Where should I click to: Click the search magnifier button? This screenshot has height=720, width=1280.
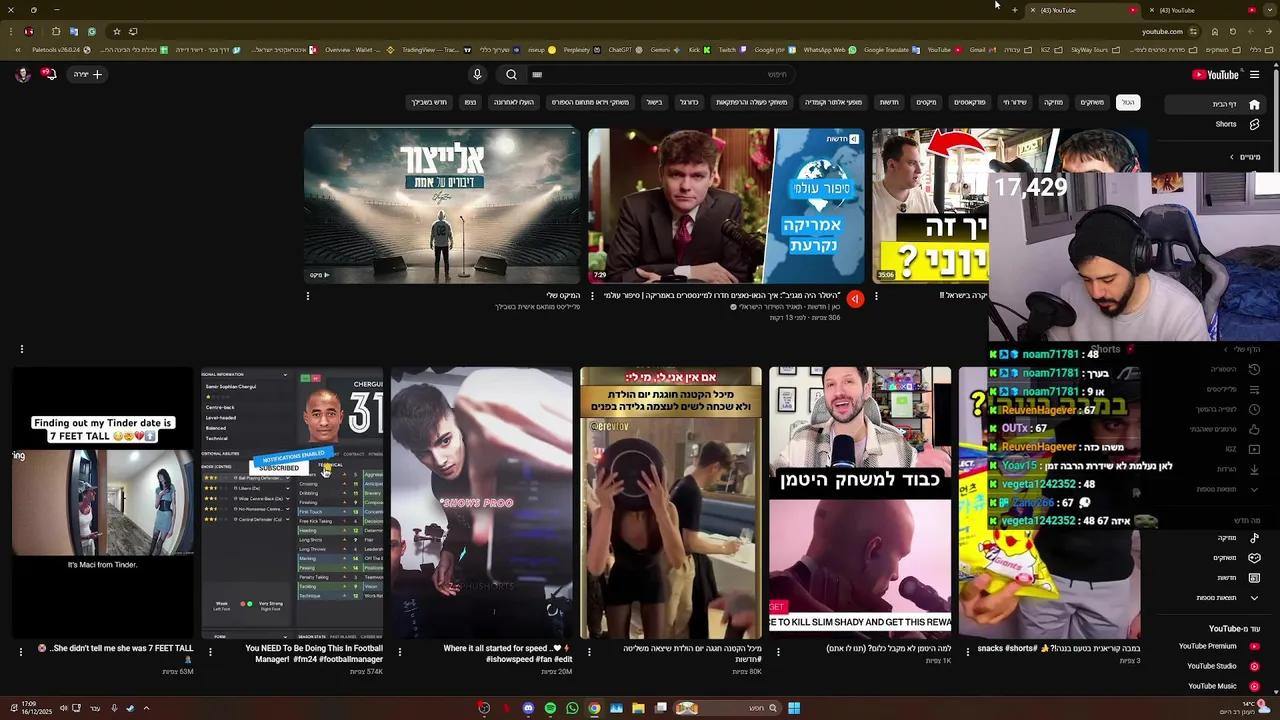point(511,74)
